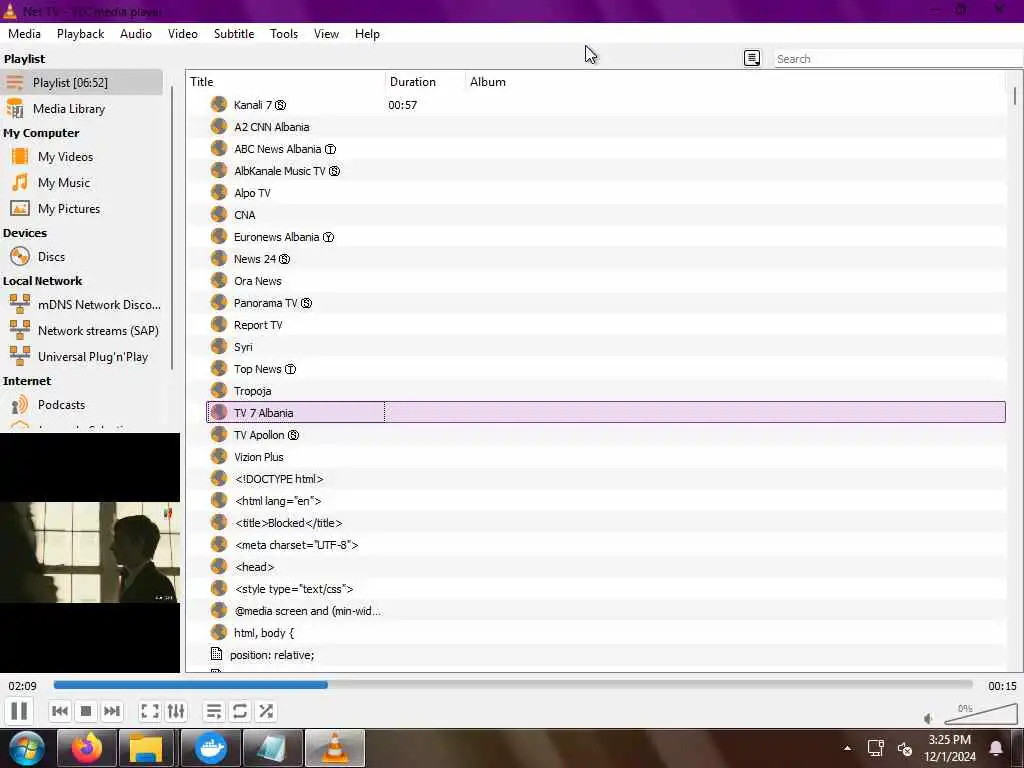Toggle loop repeat mode
The height and width of the screenshot is (768, 1024).
pyautogui.click(x=240, y=711)
